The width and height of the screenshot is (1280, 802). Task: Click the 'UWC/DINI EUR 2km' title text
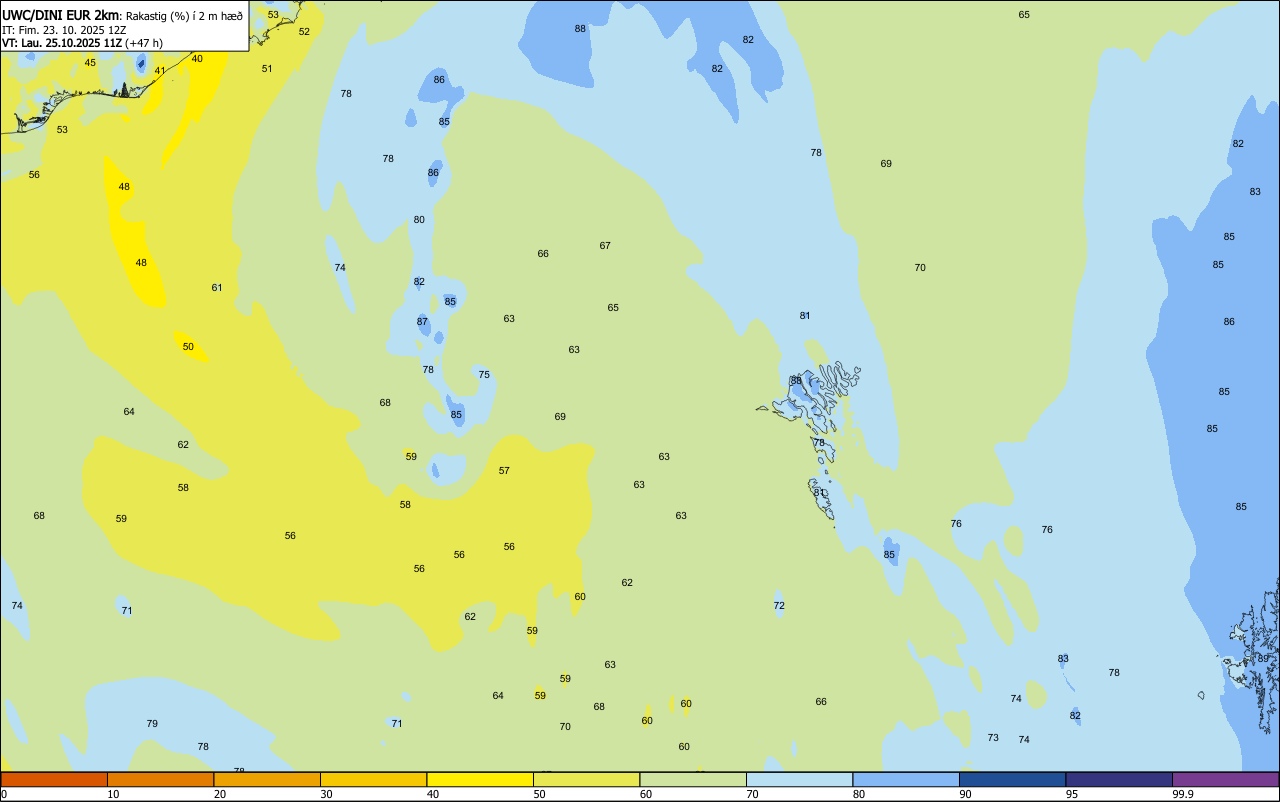[61, 15]
